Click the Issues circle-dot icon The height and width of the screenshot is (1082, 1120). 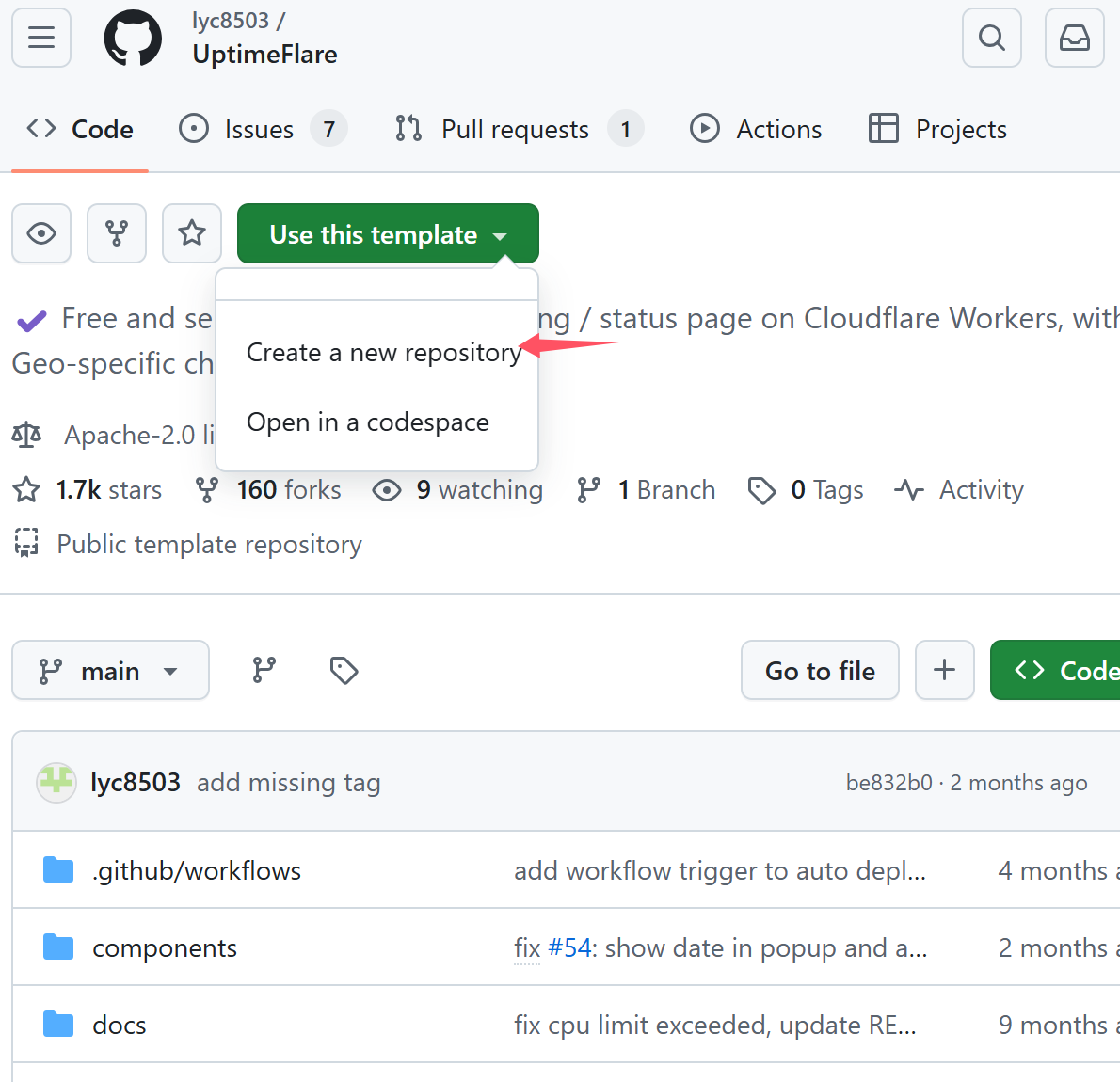click(194, 129)
